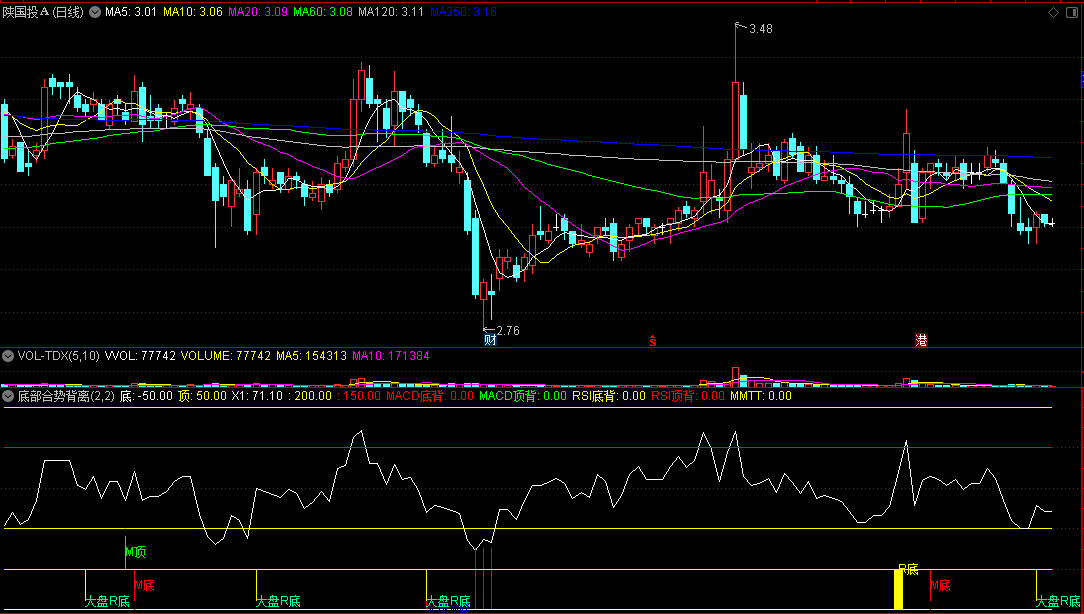
Task: Open the VOL-TDX indicator dropdown arrow
Action: (x=8, y=356)
